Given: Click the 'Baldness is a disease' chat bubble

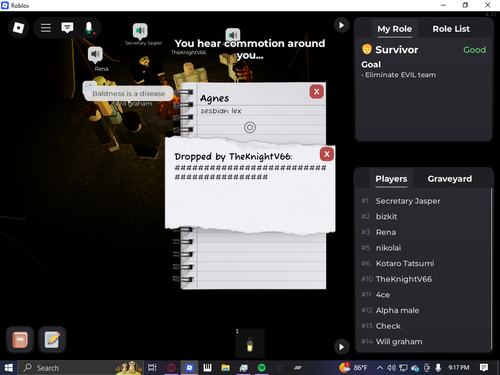Looking at the screenshot, I should coord(129,94).
